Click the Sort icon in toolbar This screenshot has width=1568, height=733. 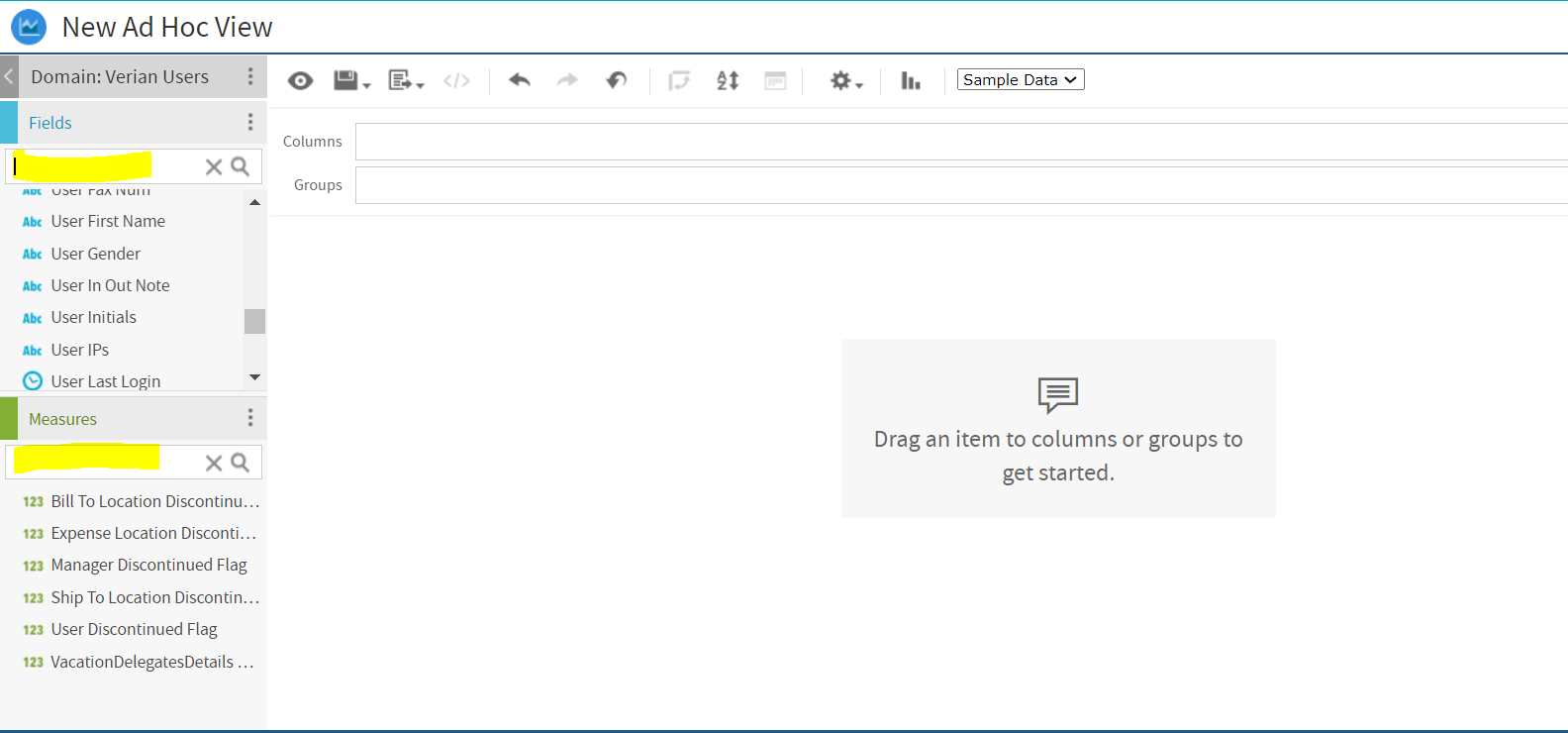(x=728, y=81)
